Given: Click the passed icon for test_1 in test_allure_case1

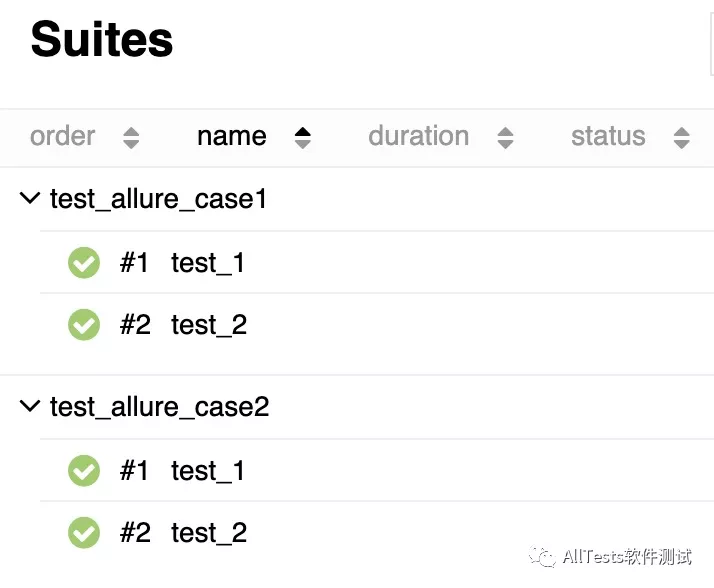Looking at the screenshot, I should tap(84, 263).
